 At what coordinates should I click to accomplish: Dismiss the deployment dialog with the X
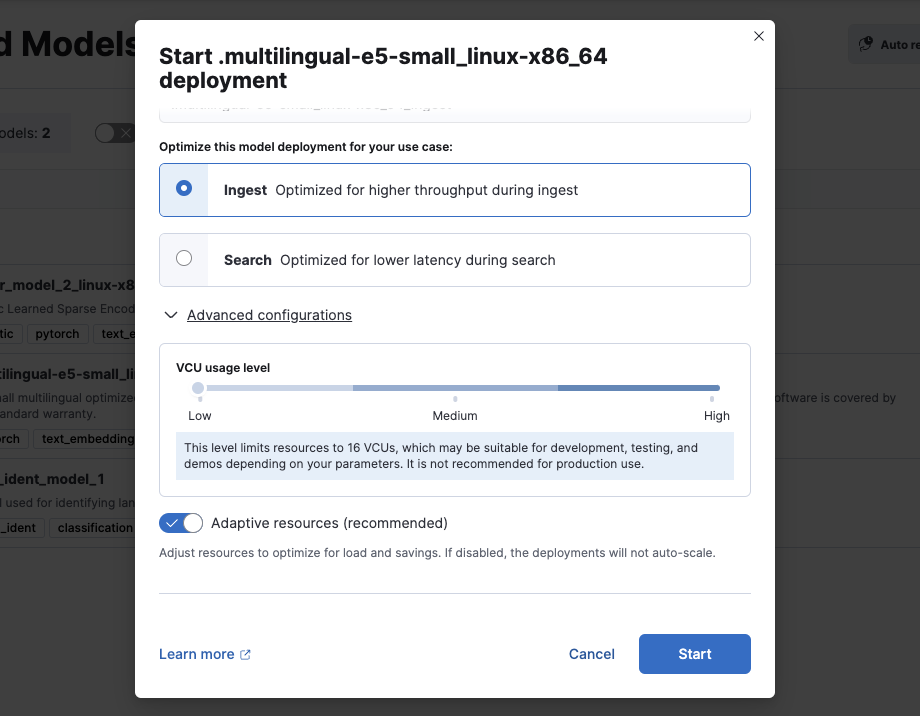pyautogui.click(x=758, y=35)
